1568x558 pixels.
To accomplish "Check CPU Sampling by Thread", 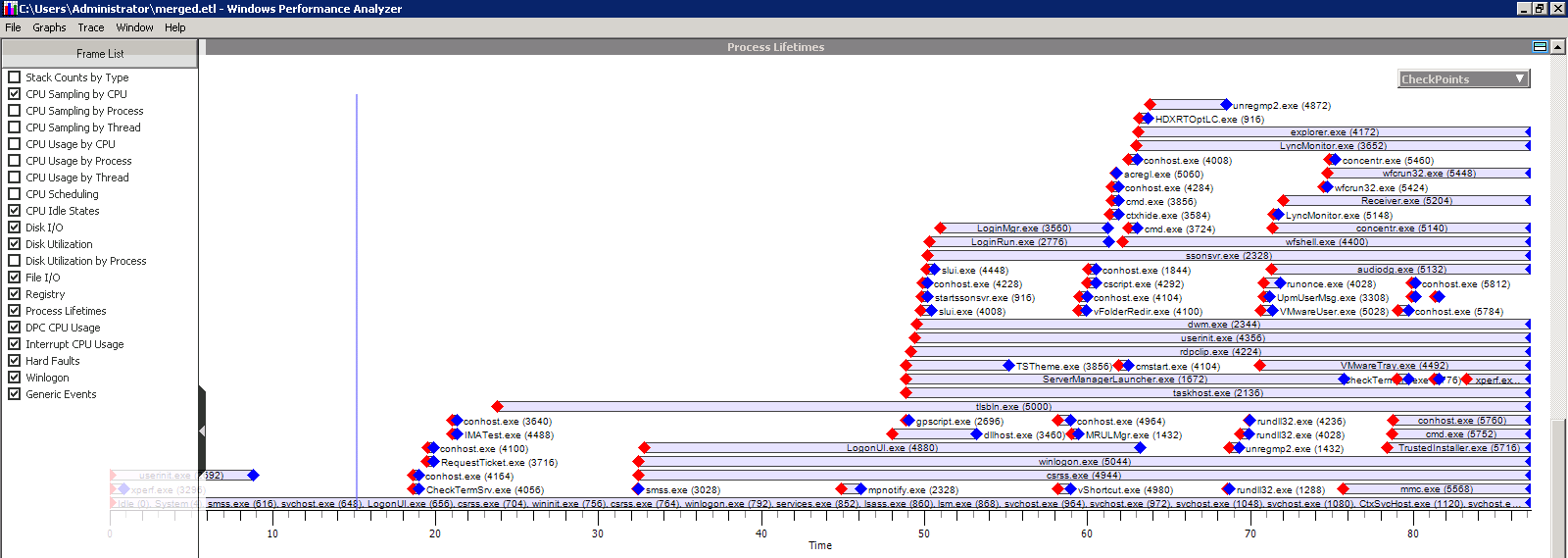I will click(14, 127).
